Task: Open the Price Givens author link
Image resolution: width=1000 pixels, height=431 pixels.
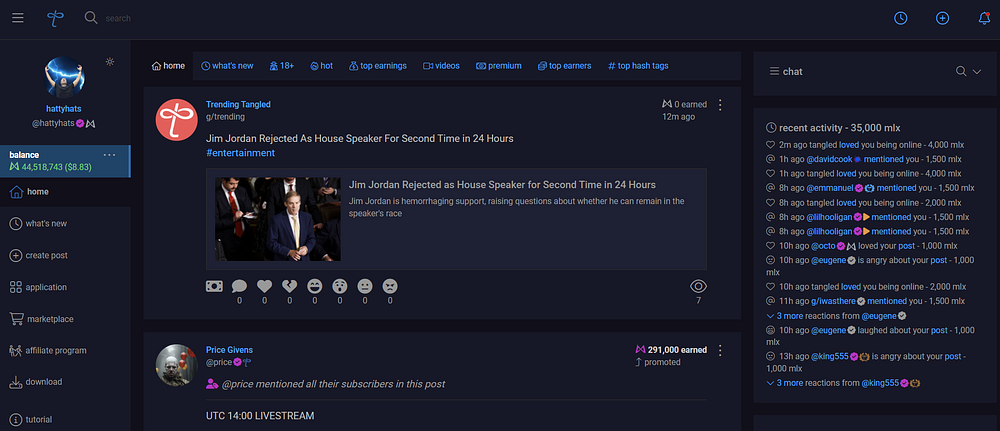Action: (230, 350)
